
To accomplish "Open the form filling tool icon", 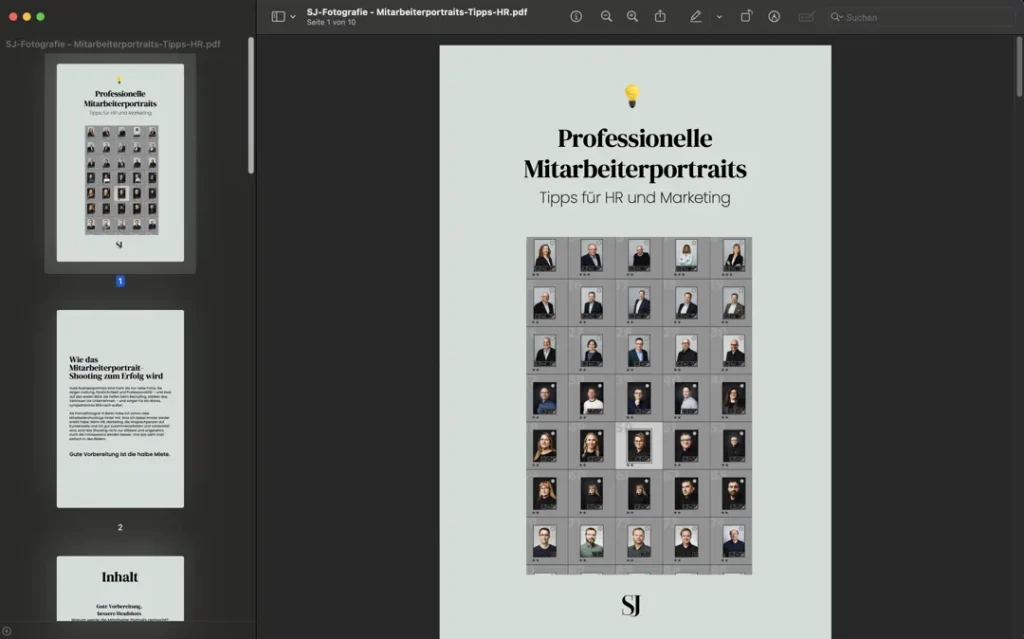I will (806, 17).
